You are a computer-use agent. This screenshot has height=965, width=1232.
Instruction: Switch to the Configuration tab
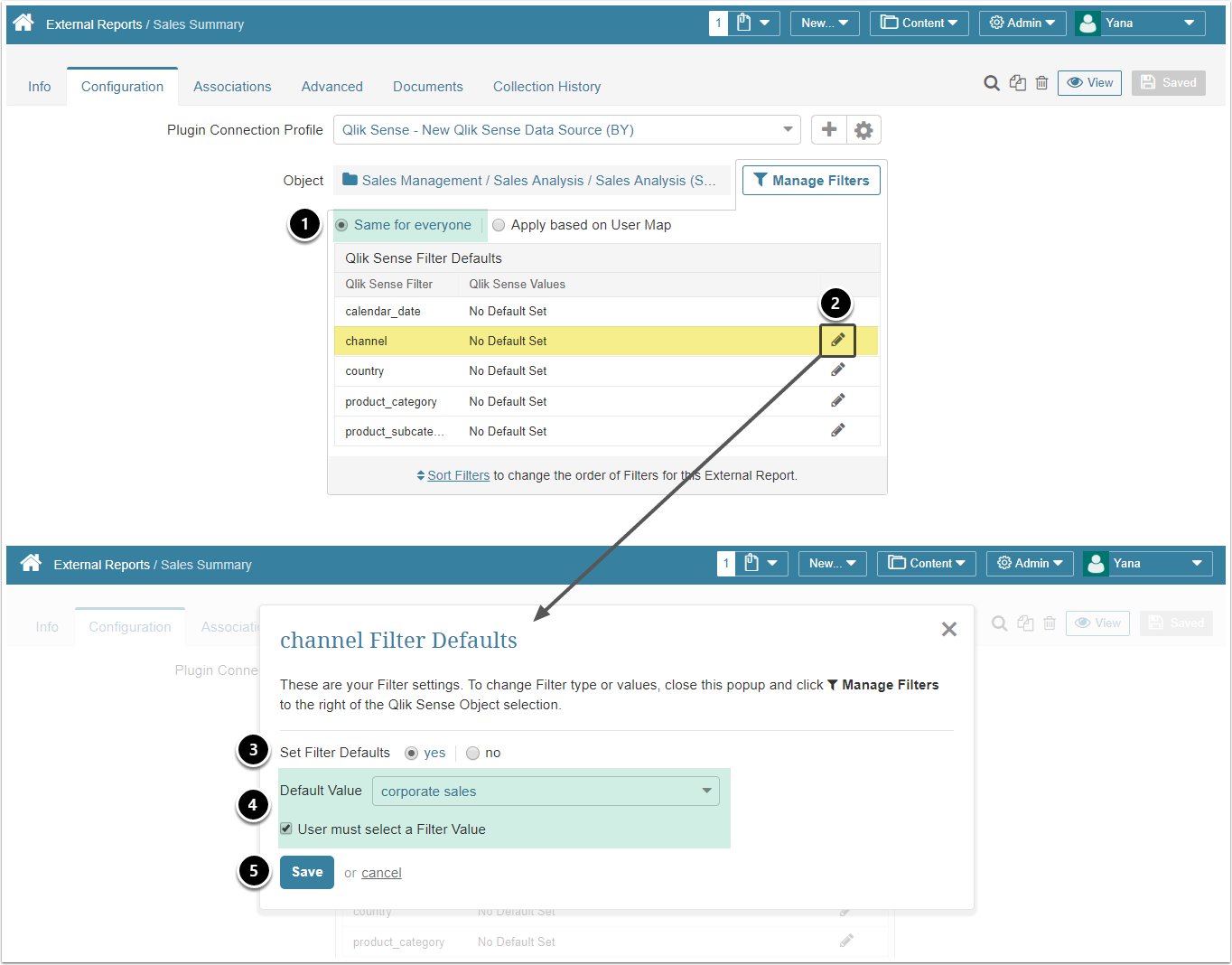[x=123, y=87]
